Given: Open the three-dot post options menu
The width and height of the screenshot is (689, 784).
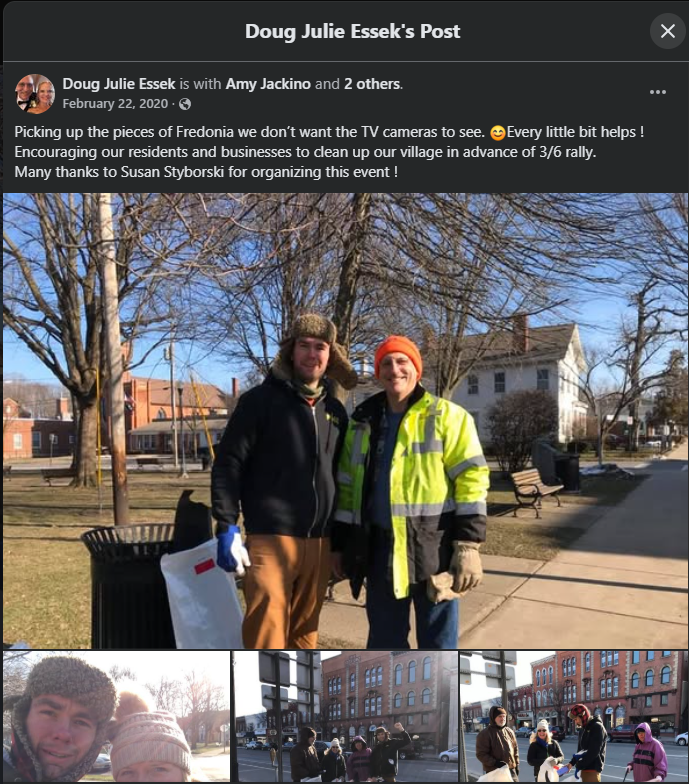Looking at the screenshot, I should [658, 92].
